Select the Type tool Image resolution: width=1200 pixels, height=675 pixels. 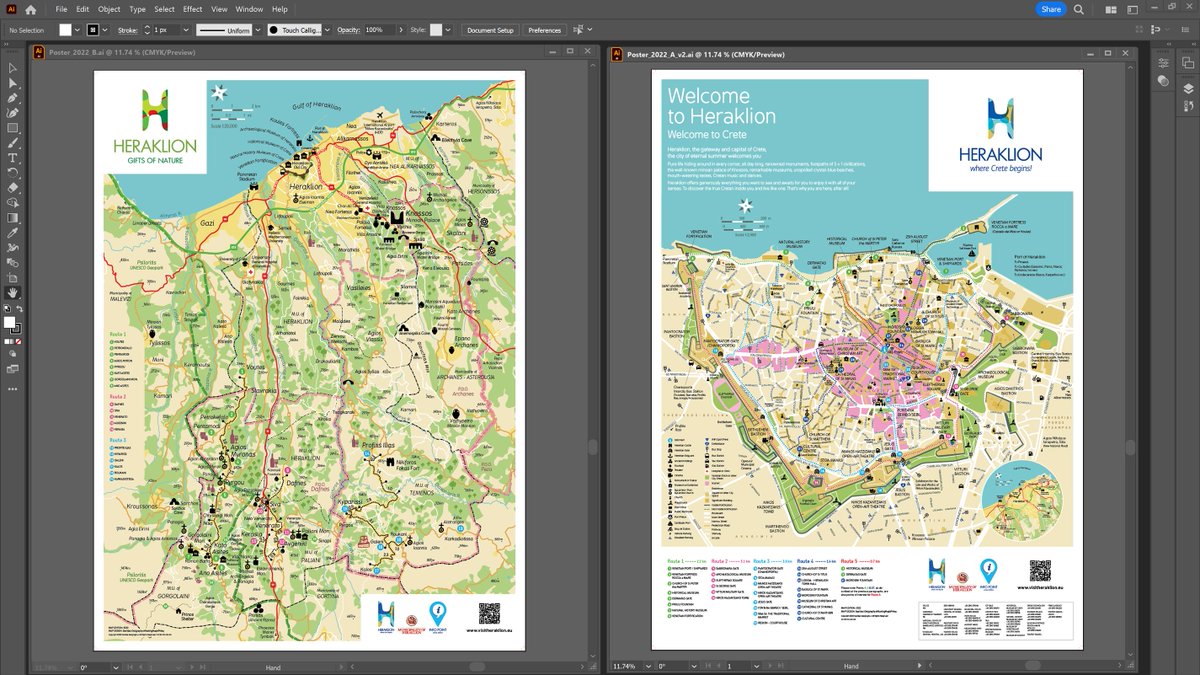click(x=13, y=158)
